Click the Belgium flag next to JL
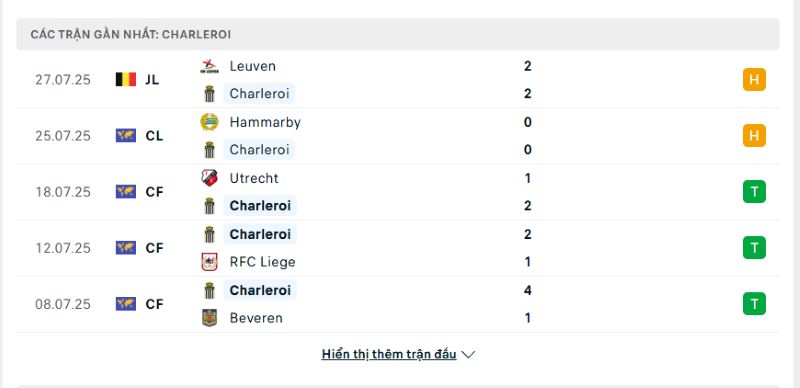 tap(126, 79)
